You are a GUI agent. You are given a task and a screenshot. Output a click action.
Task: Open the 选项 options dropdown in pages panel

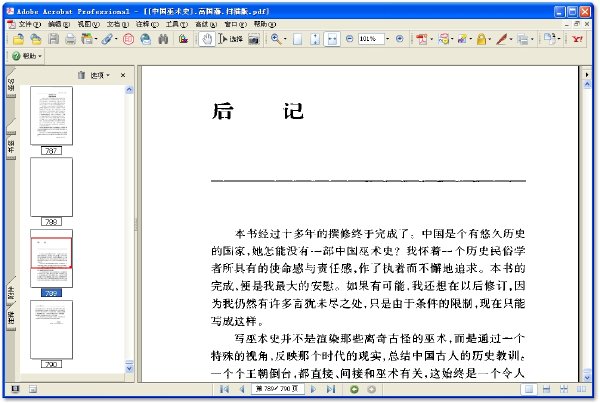pos(100,75)
